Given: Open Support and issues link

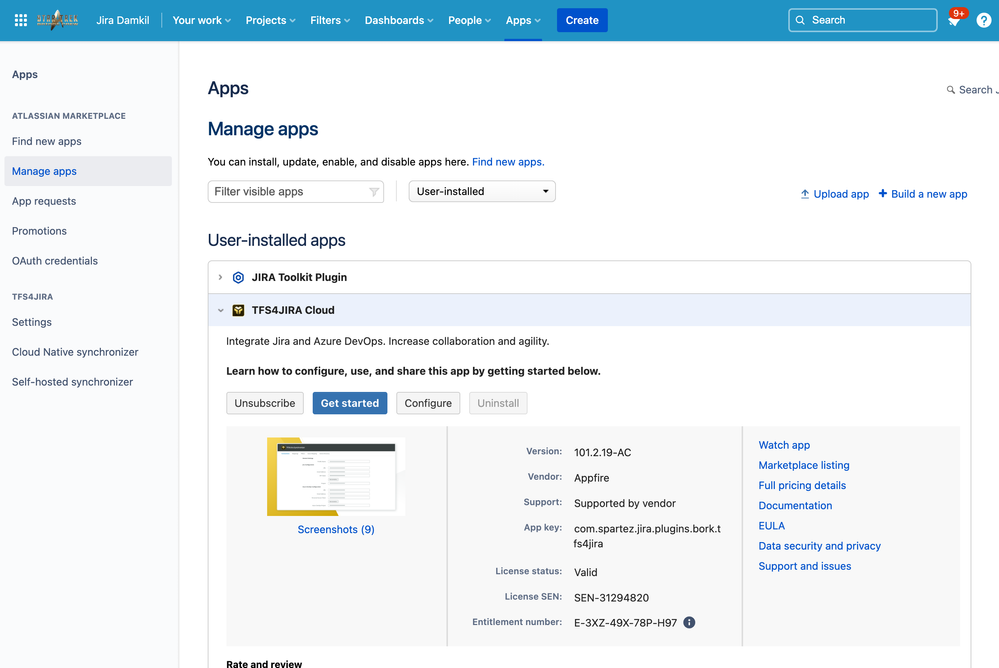Looking at the screenshot, I should 805,566.
